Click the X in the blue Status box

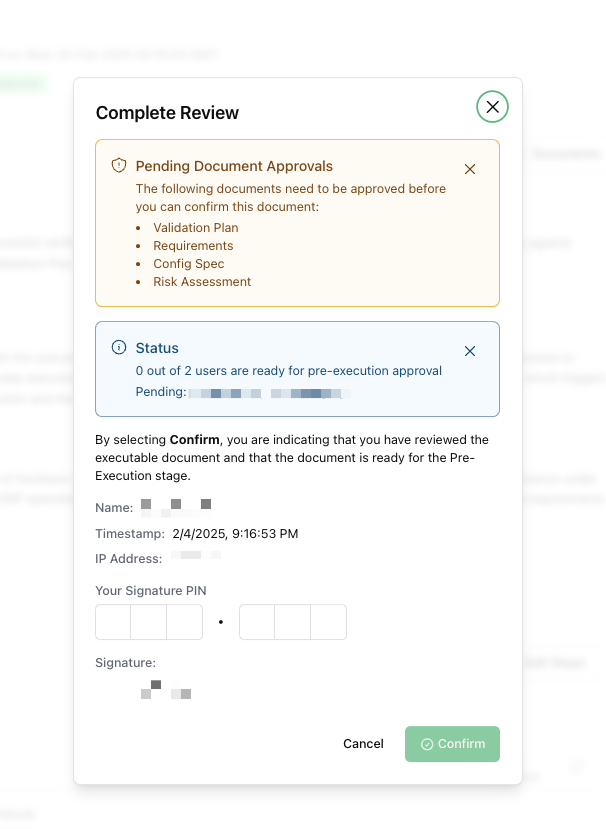click(470, 351)
